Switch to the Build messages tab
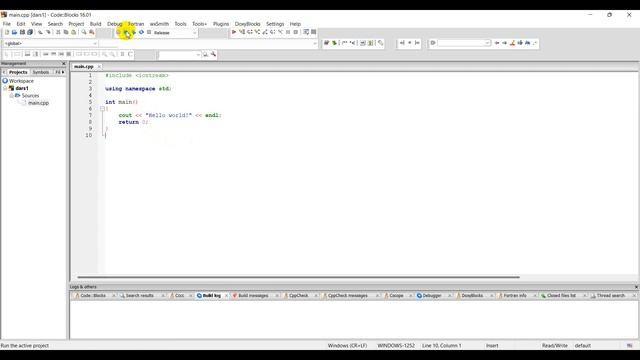The width and height of the screenshot is (640, 360). [x=253, y=296]
